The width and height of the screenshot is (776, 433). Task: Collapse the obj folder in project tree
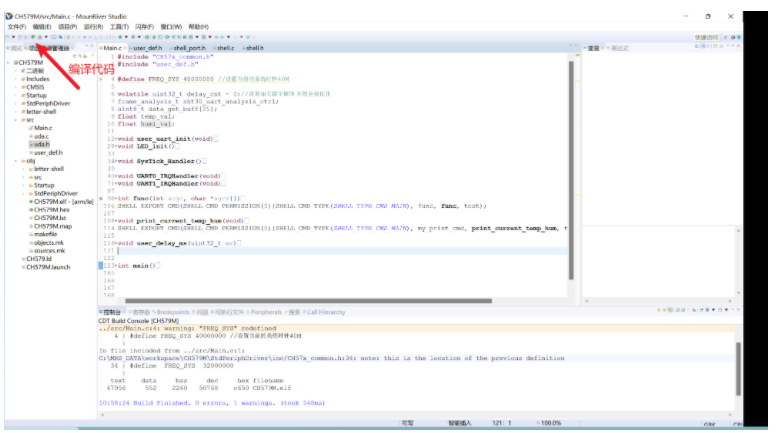(21, 161)
